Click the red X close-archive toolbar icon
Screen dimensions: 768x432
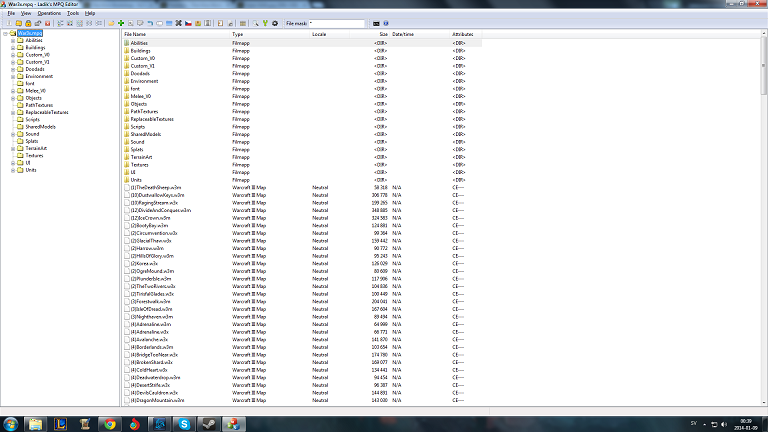click(x=48, y=23)
